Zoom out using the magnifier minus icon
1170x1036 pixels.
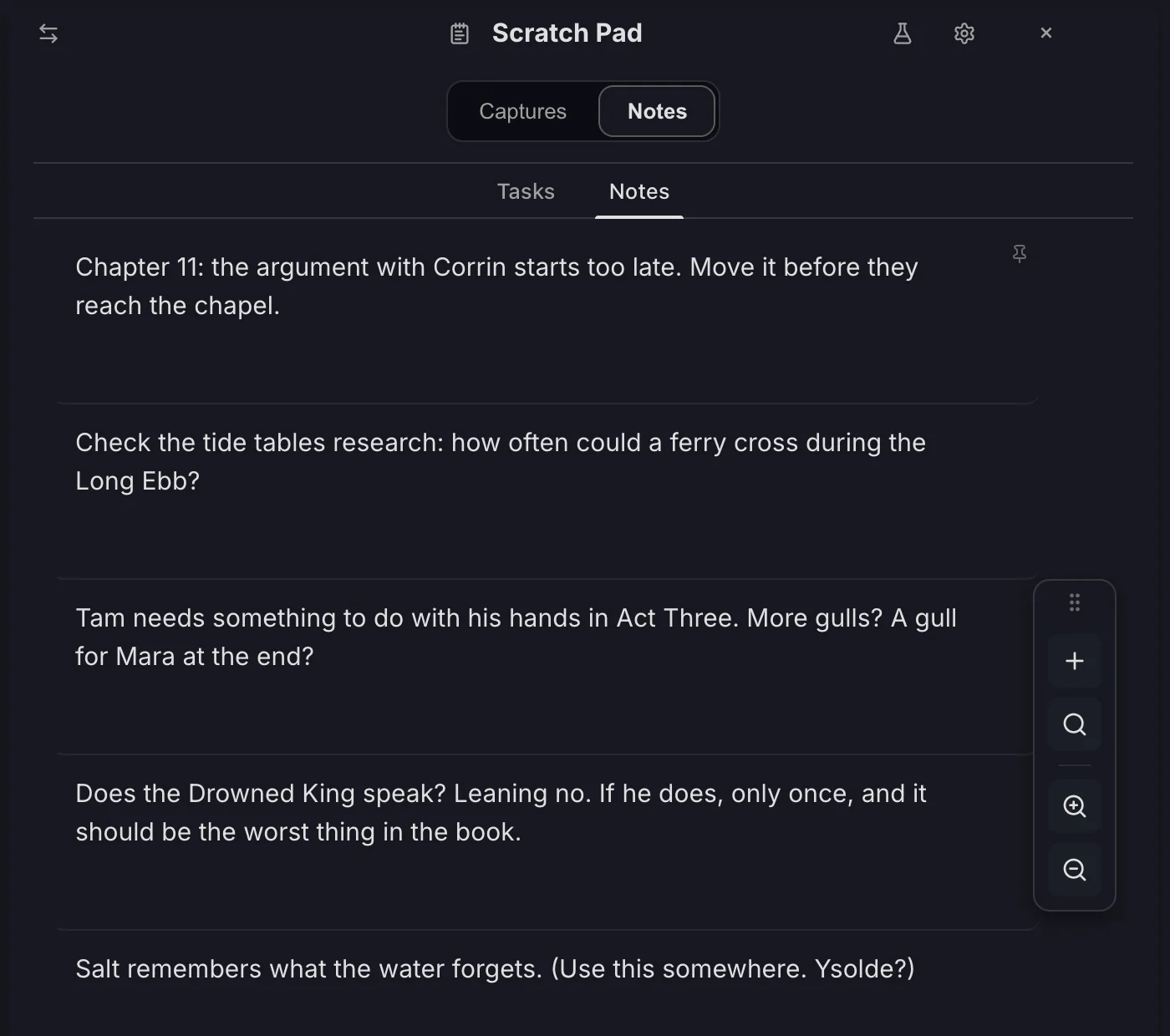point(1075,870)
